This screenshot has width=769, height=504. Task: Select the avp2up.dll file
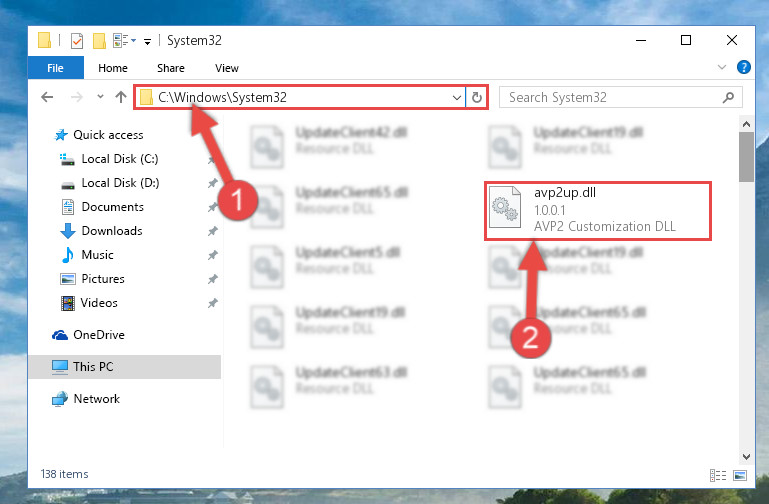[x=597, y=210]
